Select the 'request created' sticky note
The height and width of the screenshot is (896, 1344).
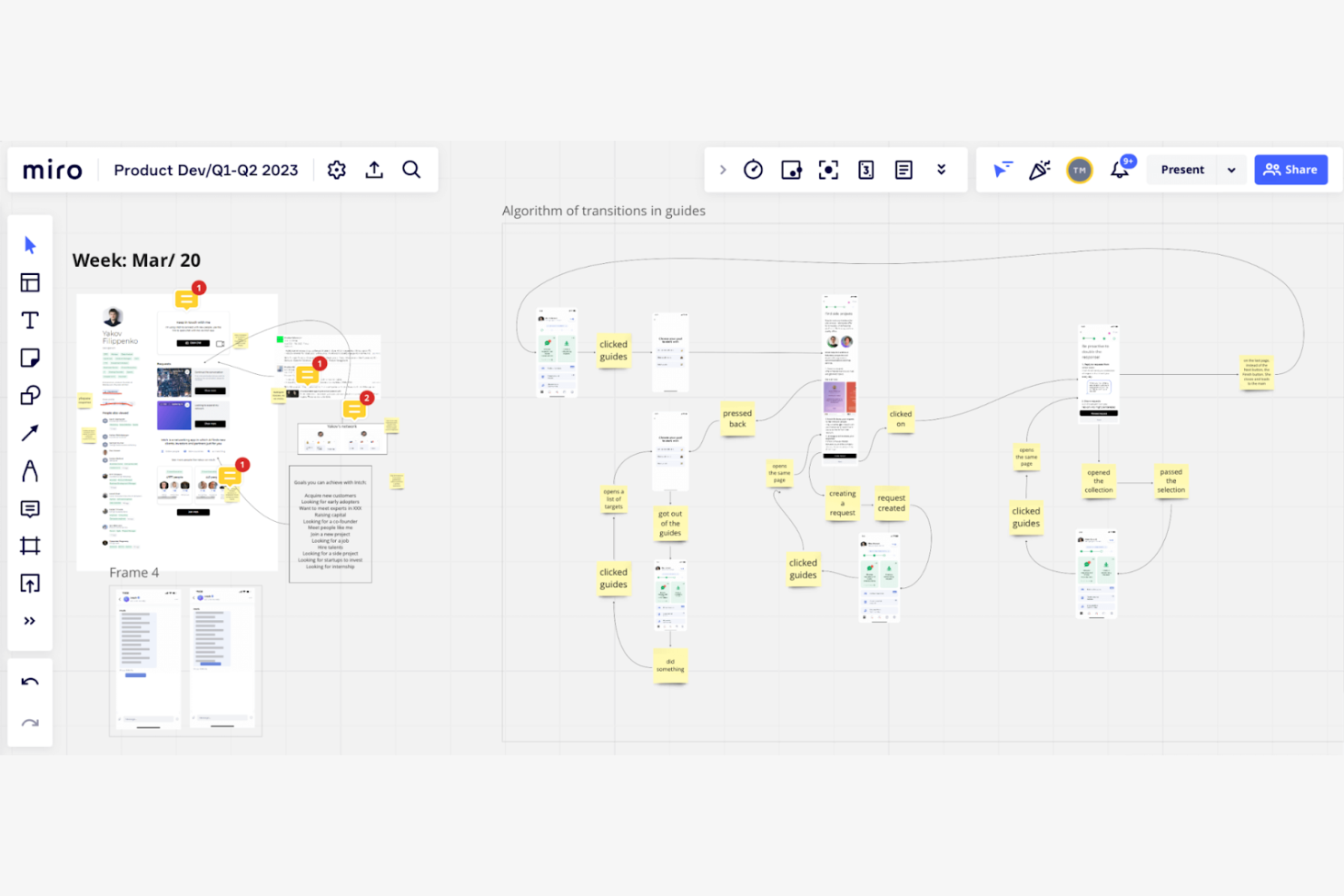[x=891, y=504]
